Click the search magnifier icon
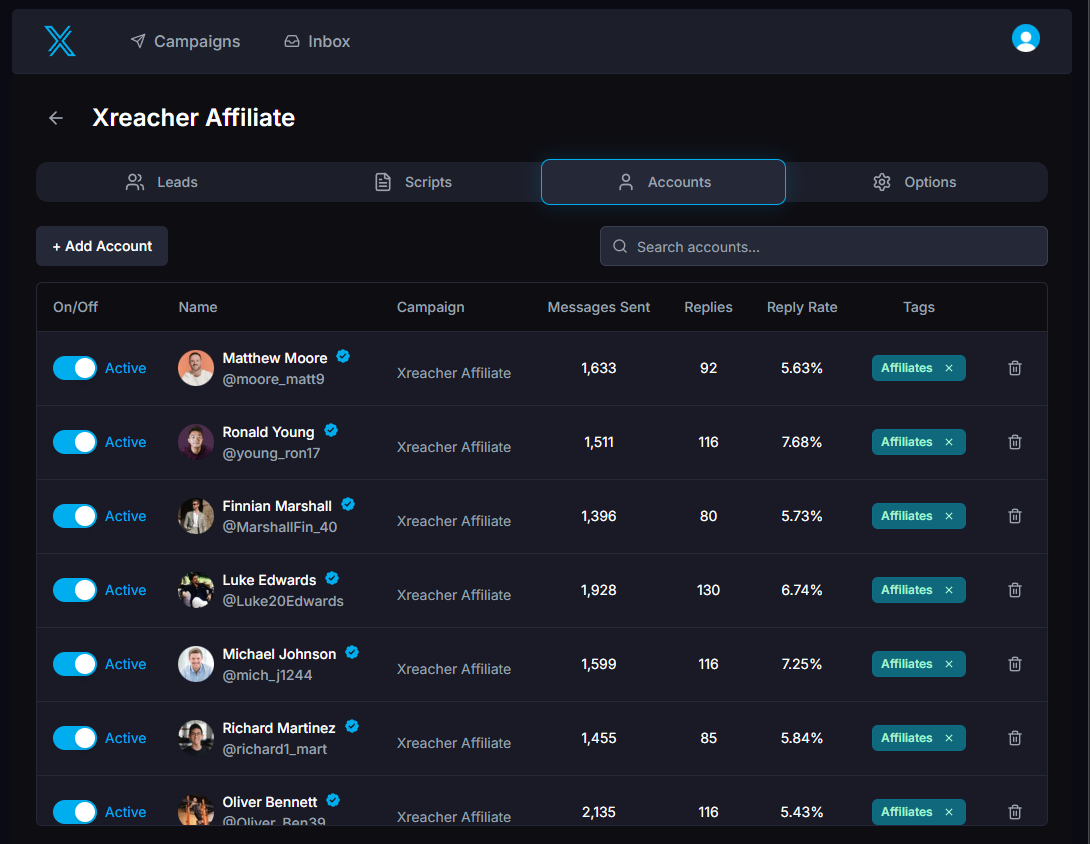Image resolution: width=1090 pixels, height=844 pixels. [x=620, y=246]
